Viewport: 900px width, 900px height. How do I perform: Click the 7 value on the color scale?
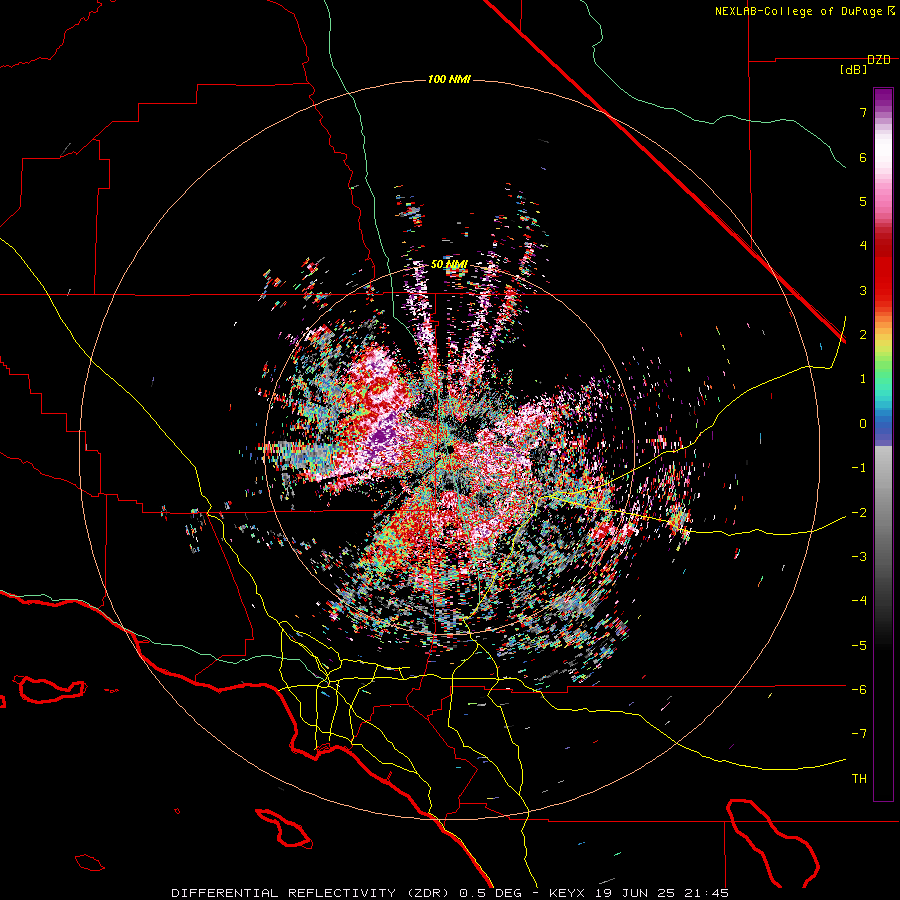coord(863,112)
